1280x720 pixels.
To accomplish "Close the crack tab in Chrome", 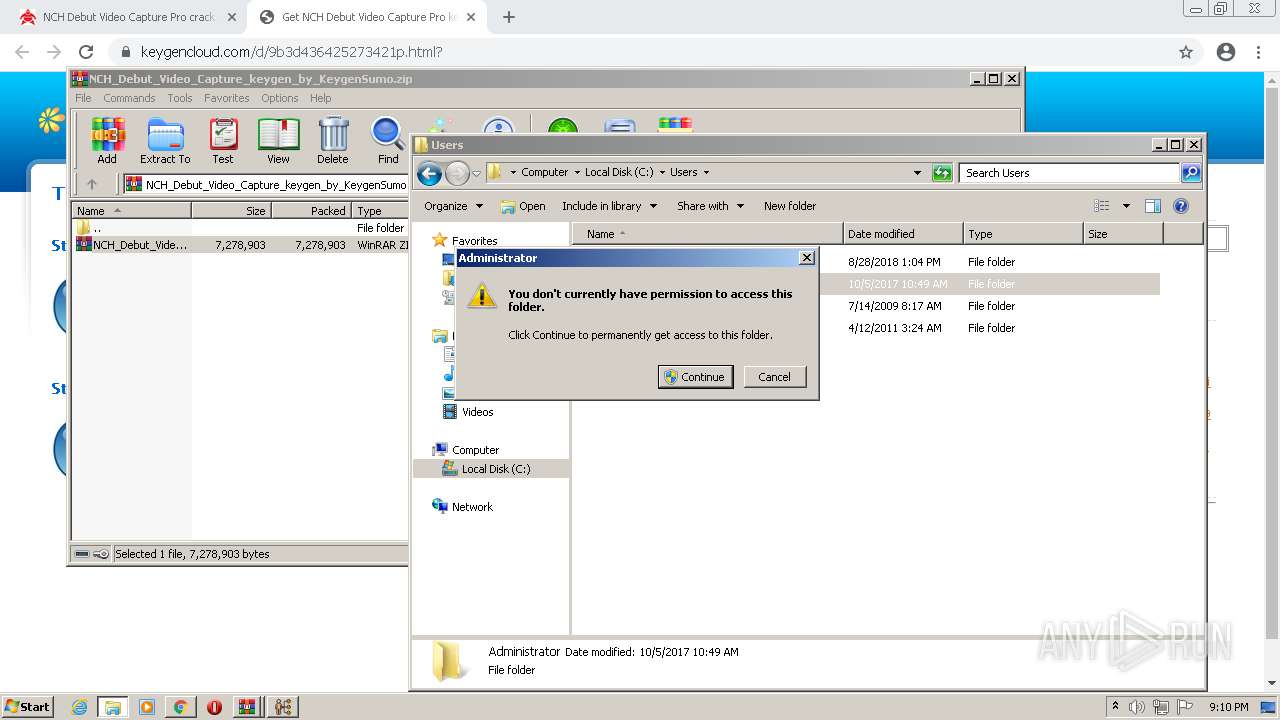I will [231, 17].
